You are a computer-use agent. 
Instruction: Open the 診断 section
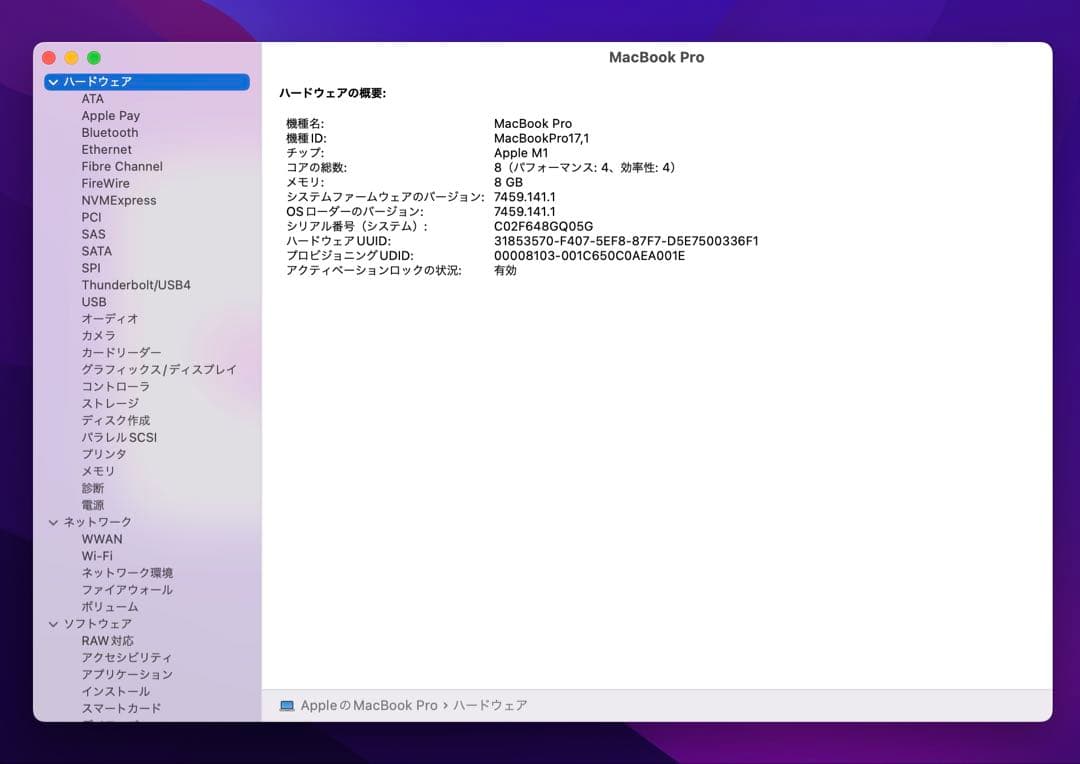pos(92,487)
